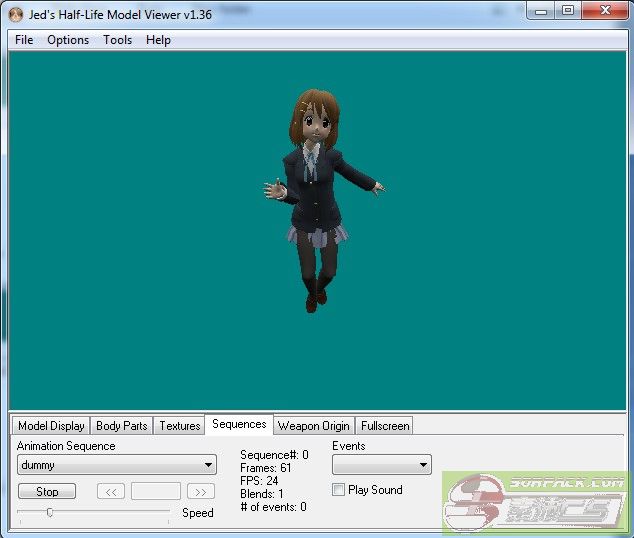The image size is (634, 538).
Task: Click the Speed slider handle
Action: (49, 512)
